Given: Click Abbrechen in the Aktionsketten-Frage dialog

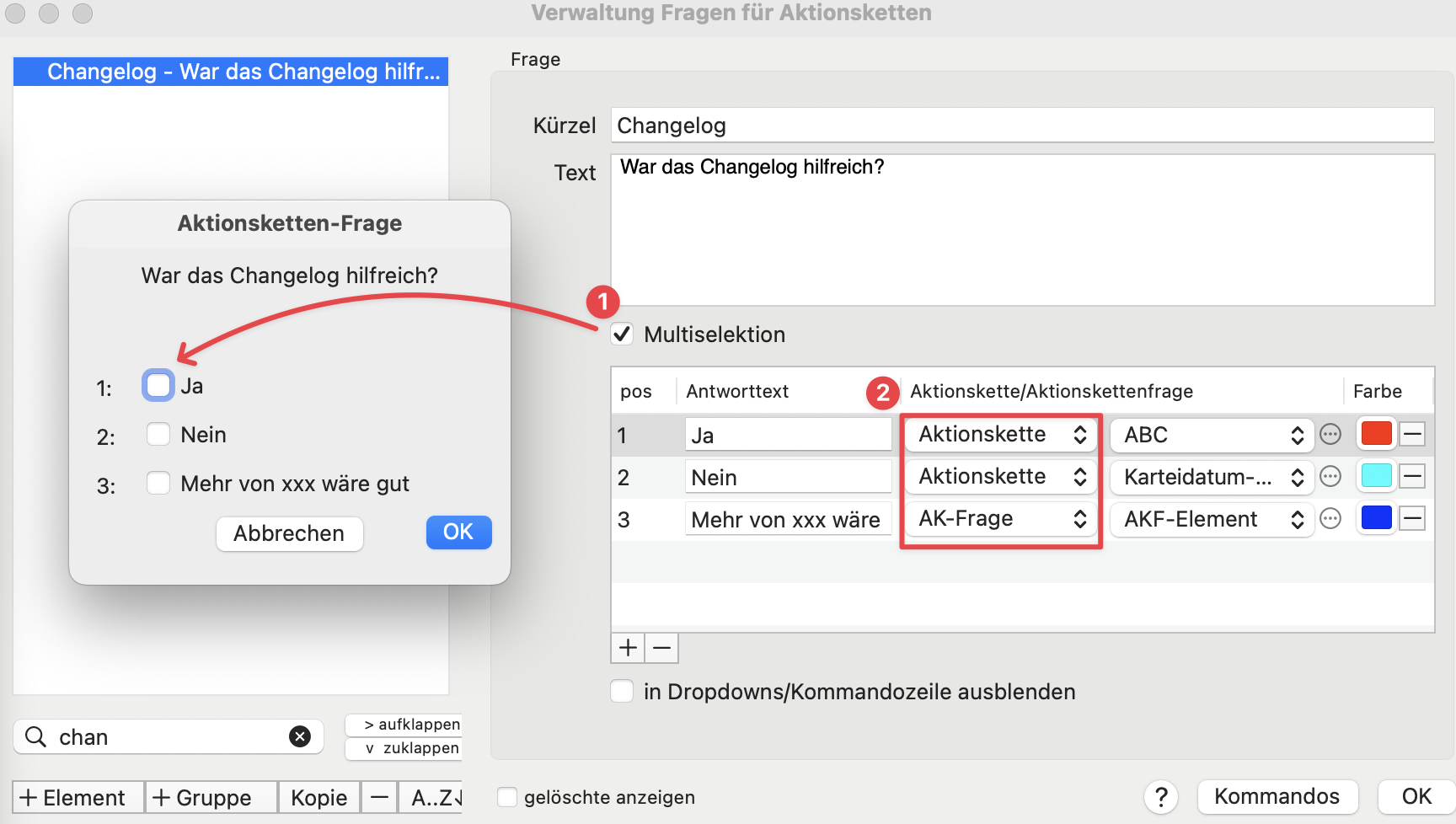Looking at the screenshot, I should pos(289,533).
